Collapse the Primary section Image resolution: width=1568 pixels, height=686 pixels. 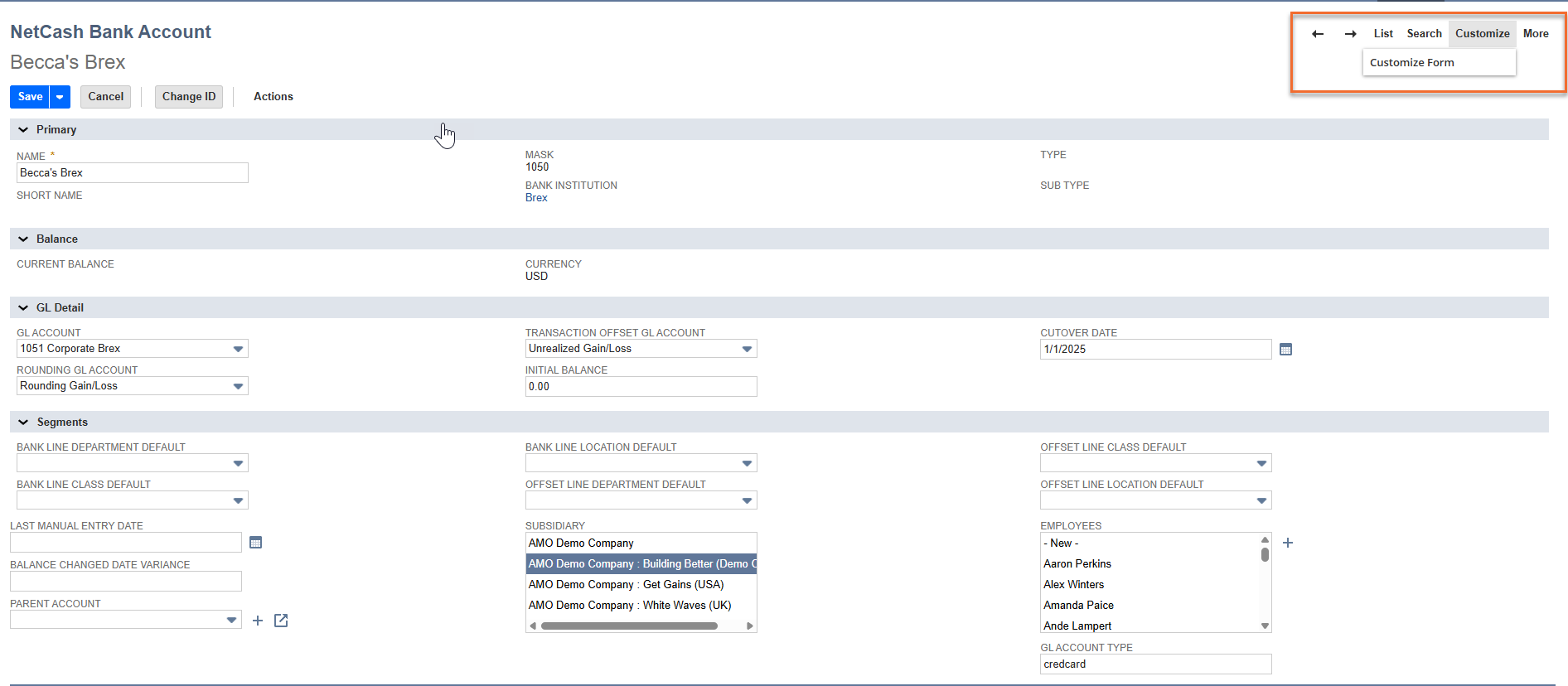[23, 130]
